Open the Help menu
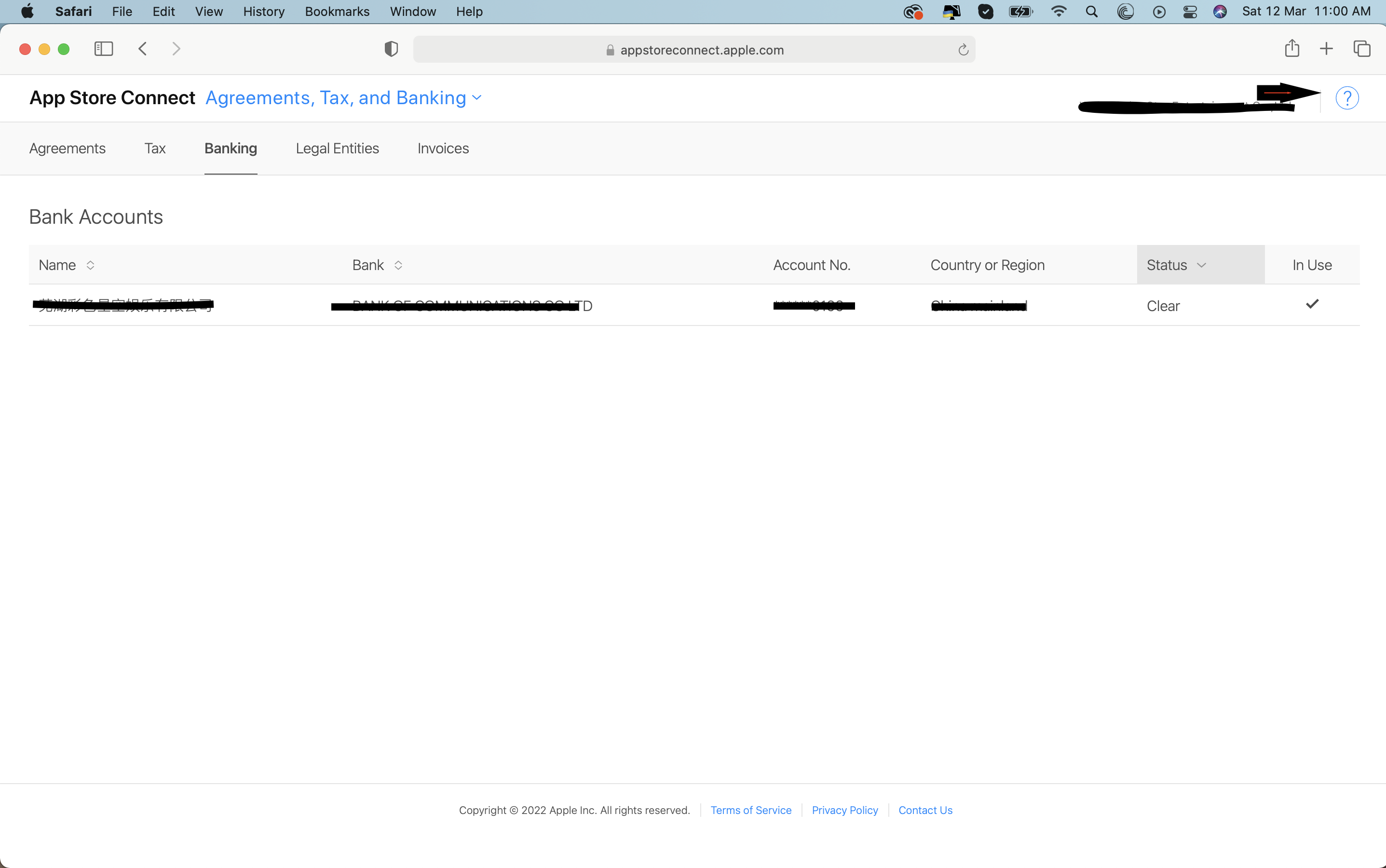This screenshot has width=1386, height=868. [x=469, y=12]
